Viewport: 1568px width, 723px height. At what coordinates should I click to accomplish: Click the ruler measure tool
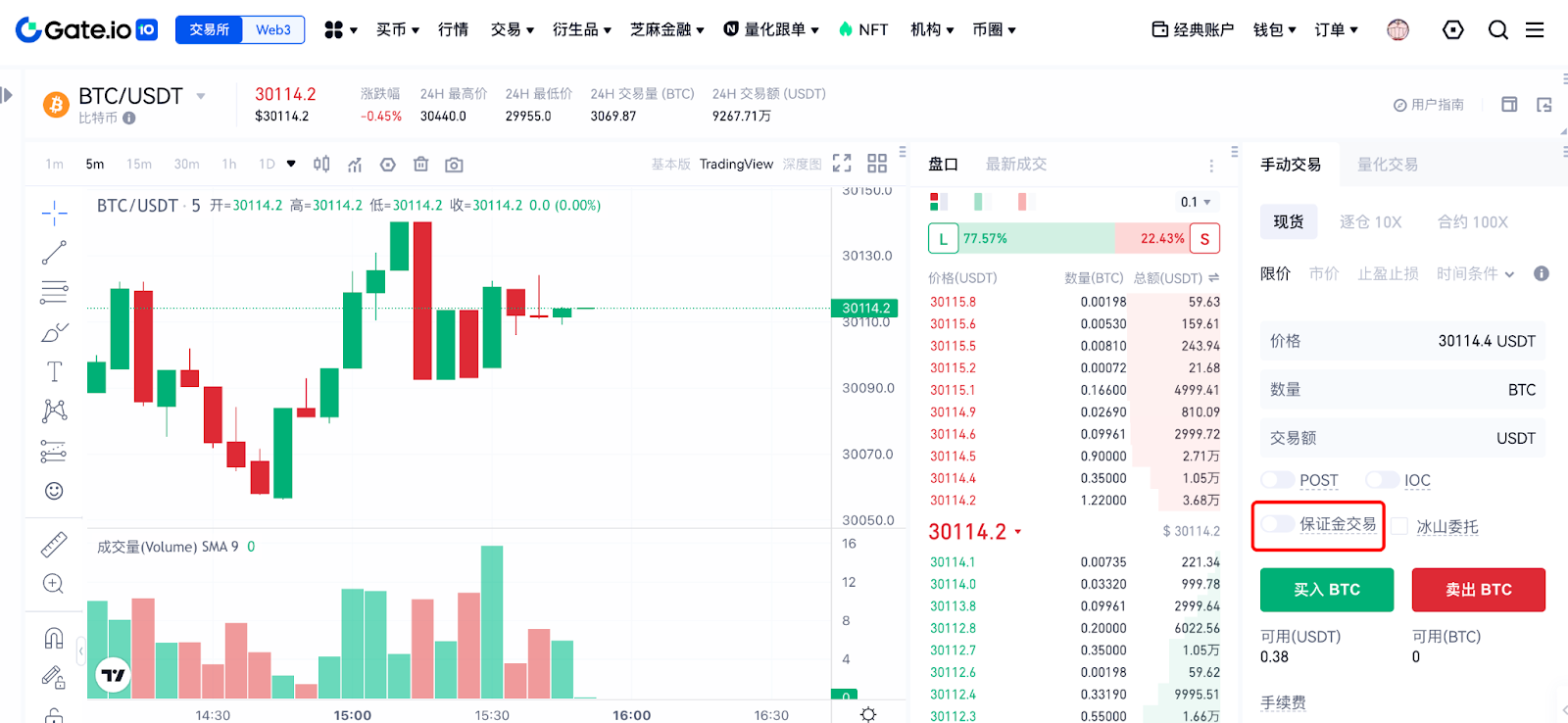coord(54,545)
